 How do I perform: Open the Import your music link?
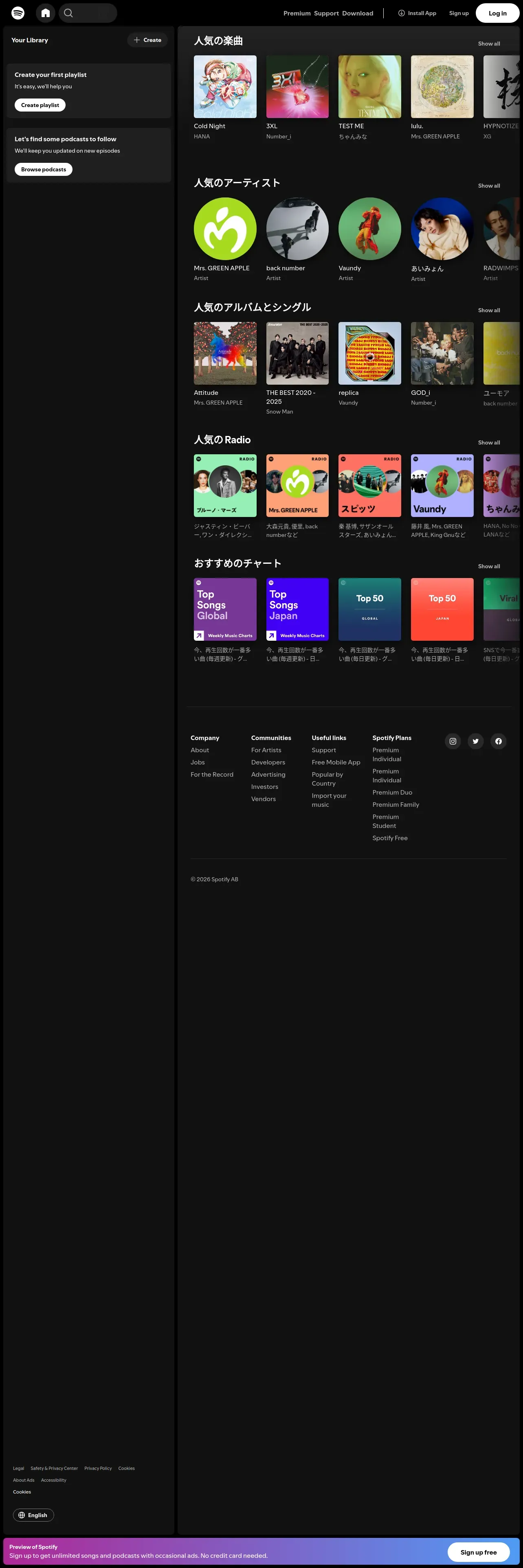pyautogui.click(x=330, y=800)
